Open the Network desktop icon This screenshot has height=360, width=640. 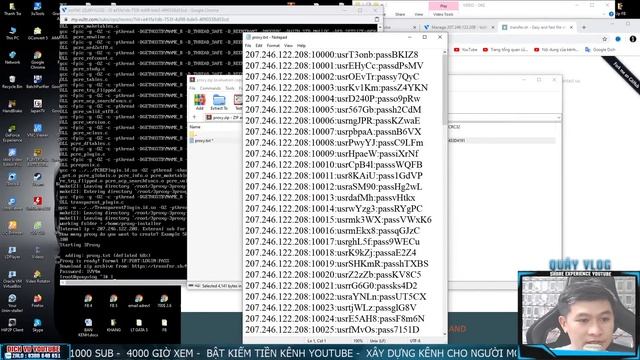12,57
